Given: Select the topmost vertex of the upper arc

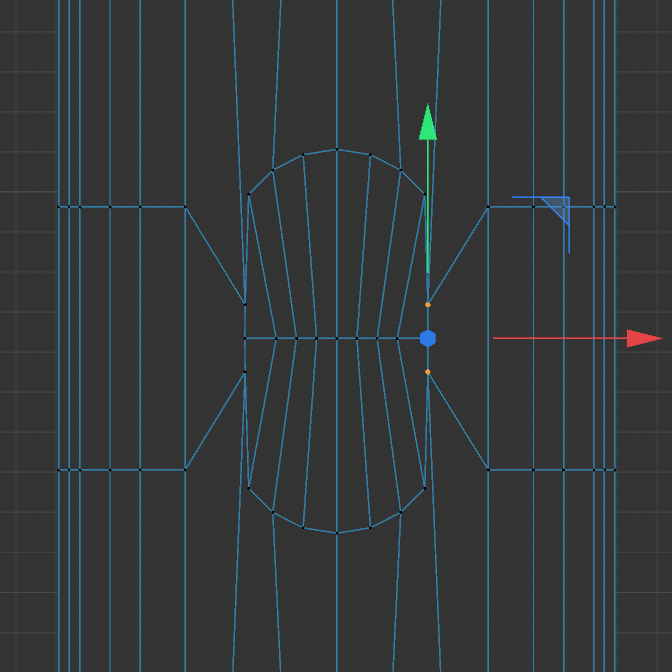Looking at the screenshot, I should coord(337,149).
